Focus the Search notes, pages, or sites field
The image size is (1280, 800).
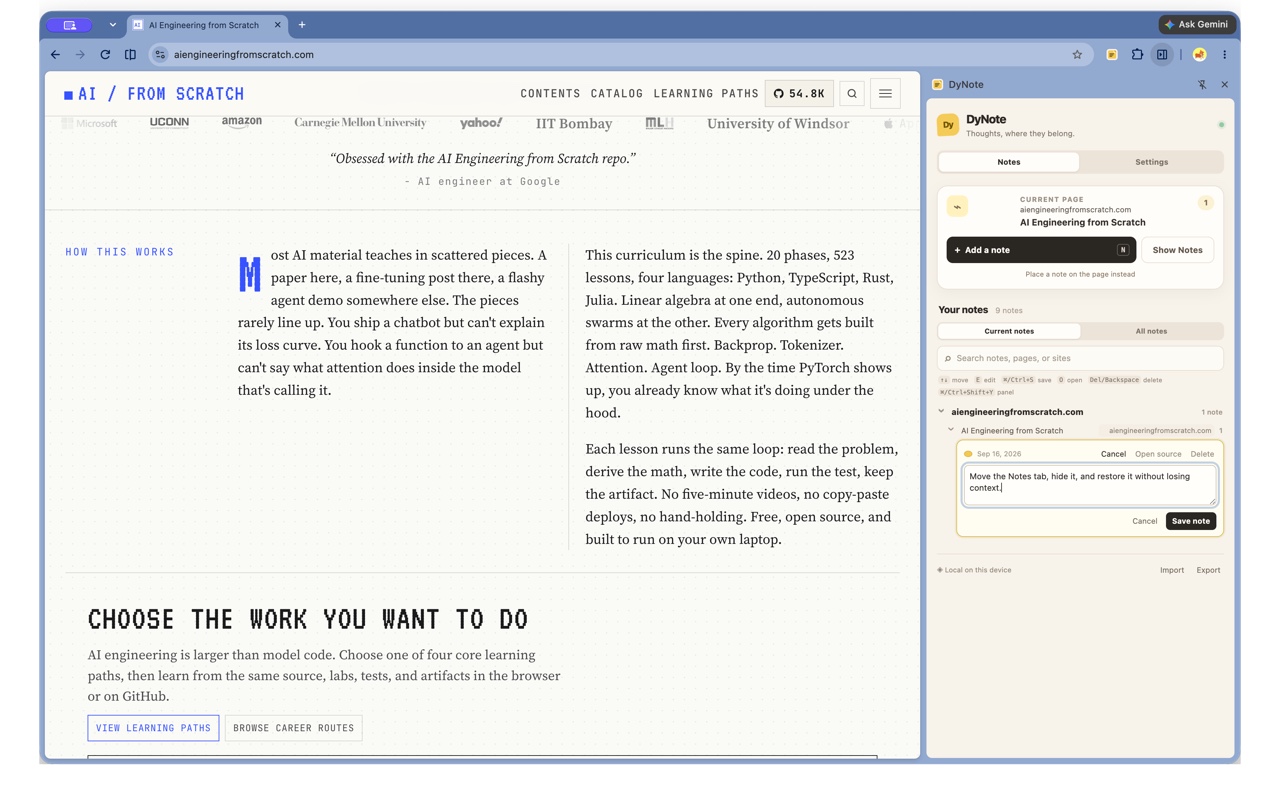click(1080, 358)
